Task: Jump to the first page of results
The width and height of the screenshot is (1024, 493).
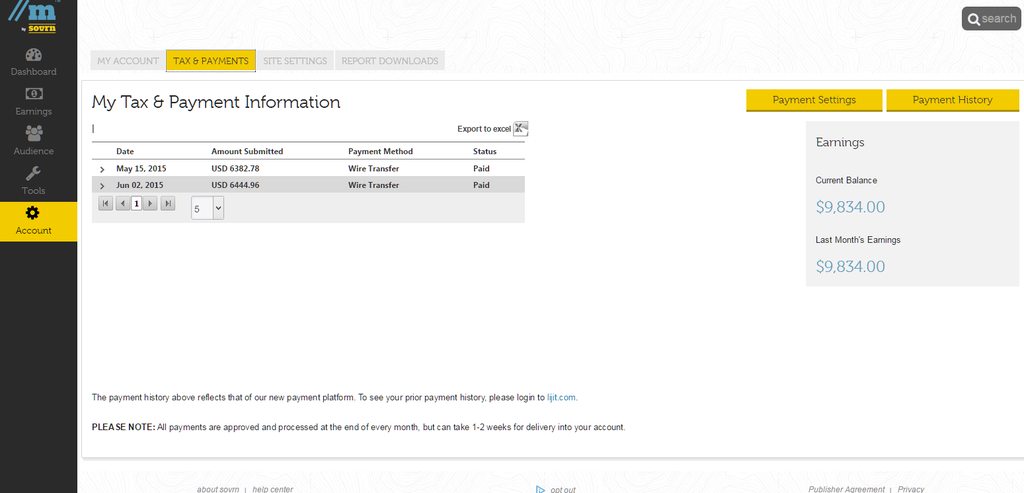Action: [105, 204]
